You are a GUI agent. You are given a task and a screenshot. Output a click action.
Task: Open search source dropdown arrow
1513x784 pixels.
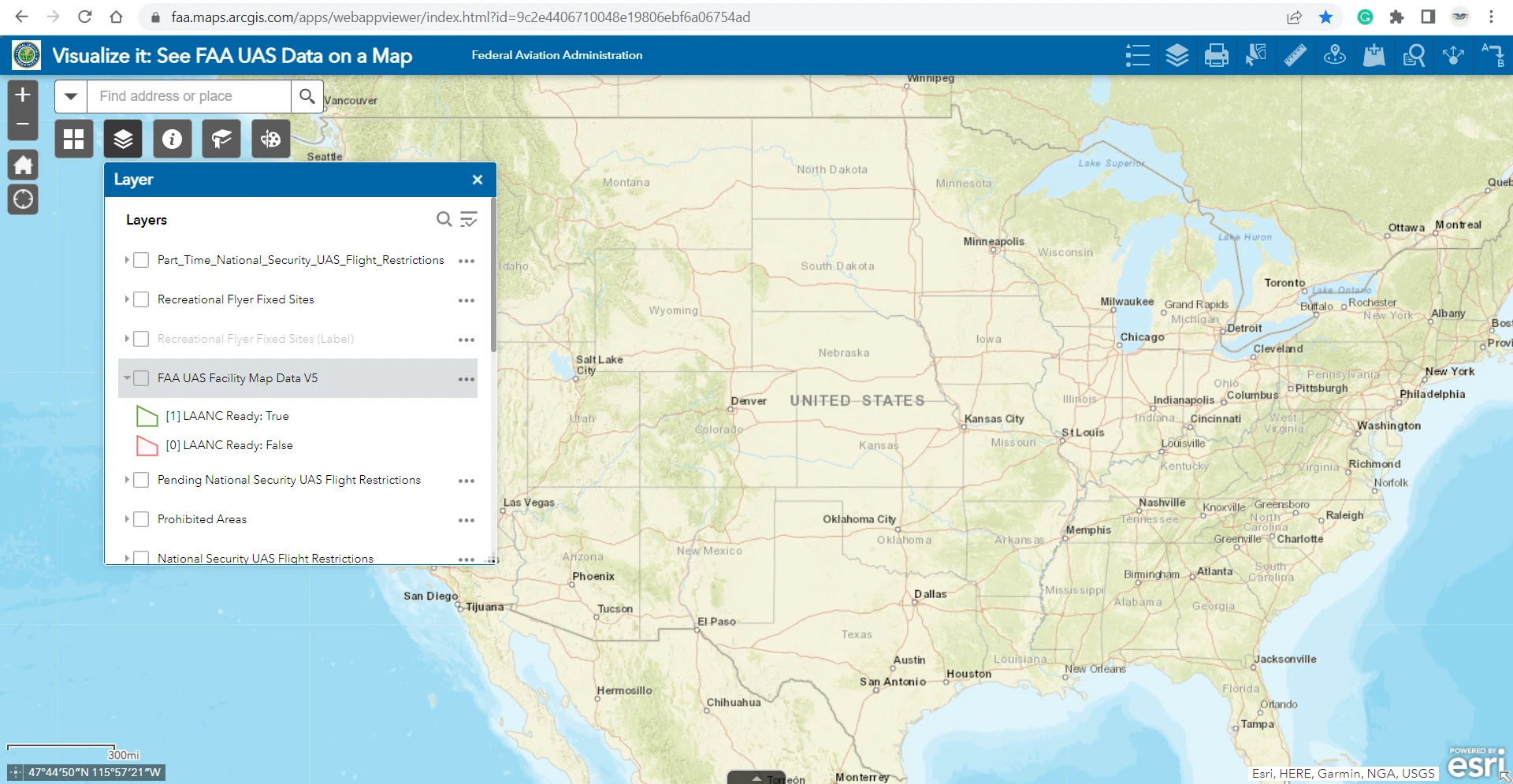[71, 96]
